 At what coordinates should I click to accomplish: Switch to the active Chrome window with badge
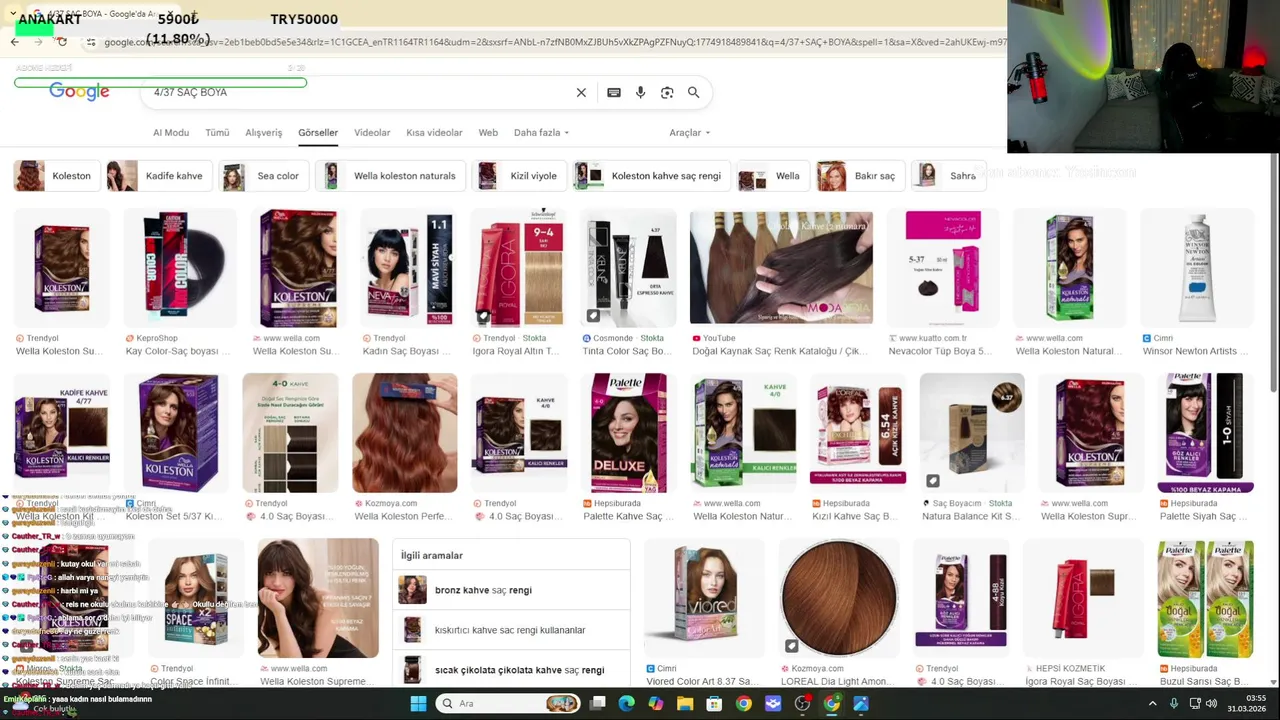click(x=832, y=703)
